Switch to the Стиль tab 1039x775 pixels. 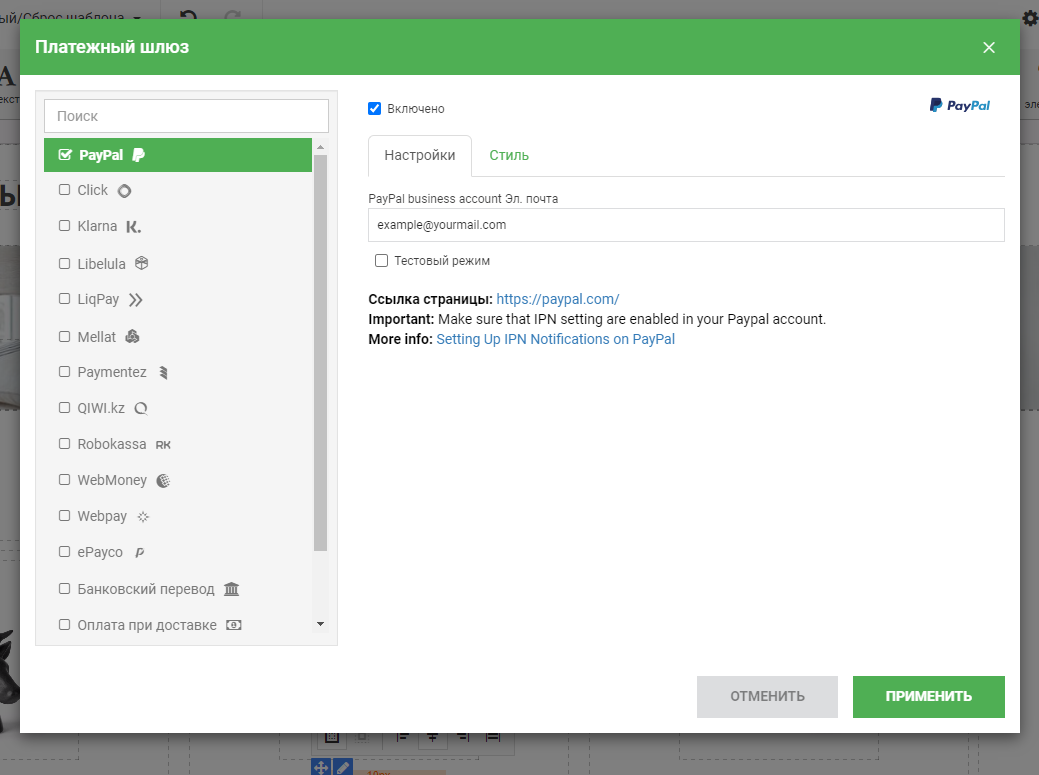(509, 156)
